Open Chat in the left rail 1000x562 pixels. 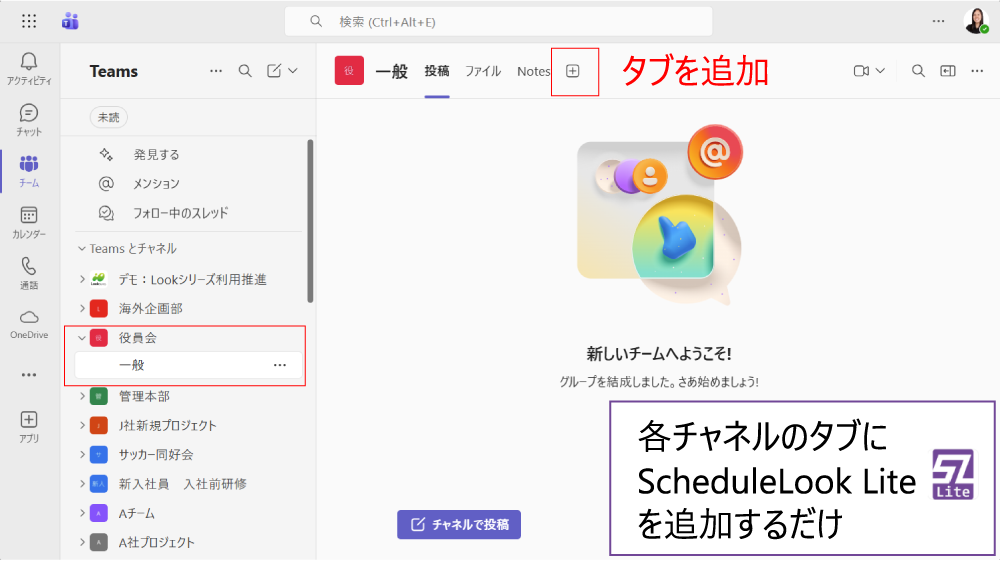click(x=29, y=114)
